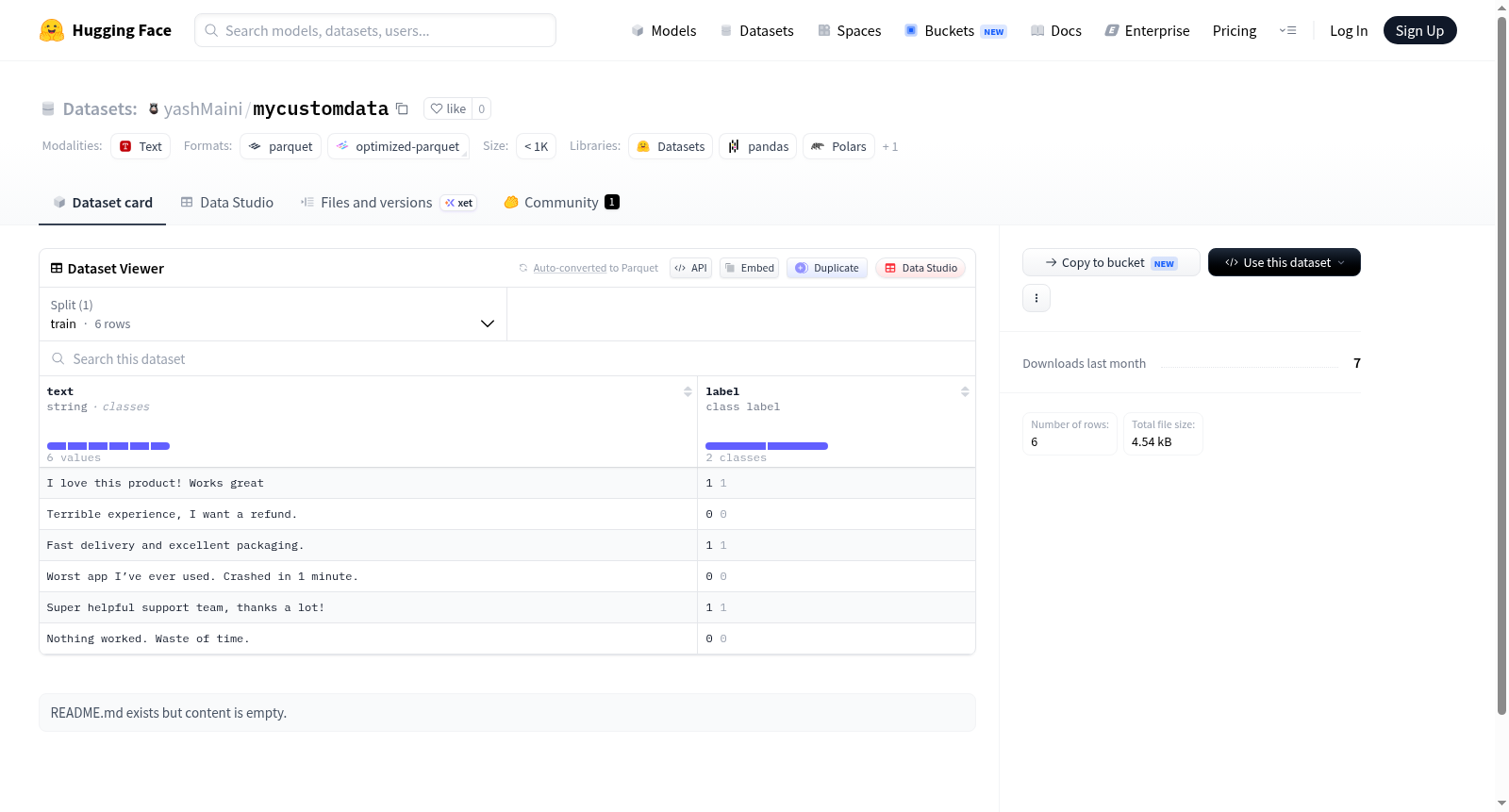Open the red Data Studio button
Image resolution: width=1509 pixels, height=812 pixels.
coord(920,268)
